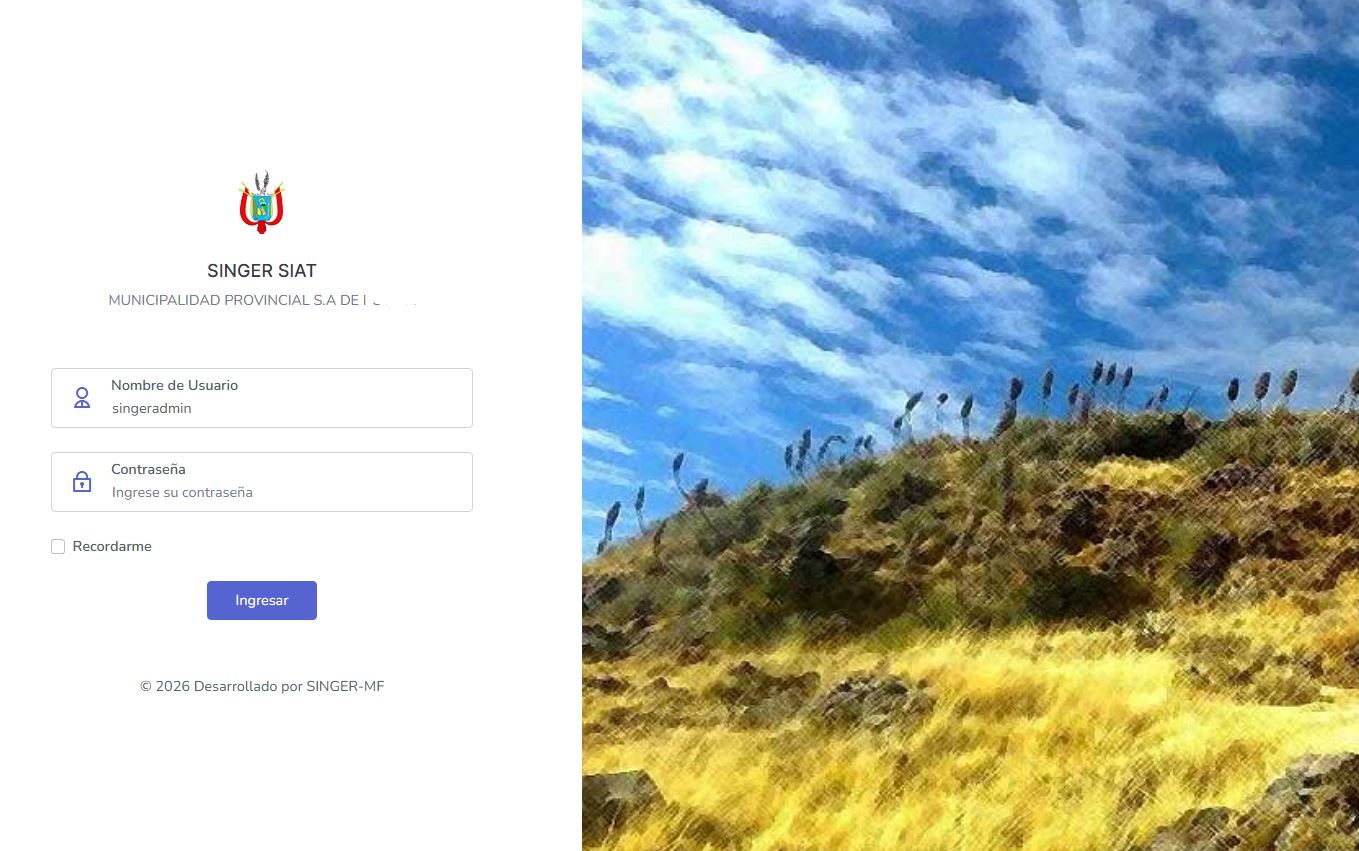Screen dimensions: 1359x851
Task: Submit login with the Ingresar button
Action: point(262,600)
